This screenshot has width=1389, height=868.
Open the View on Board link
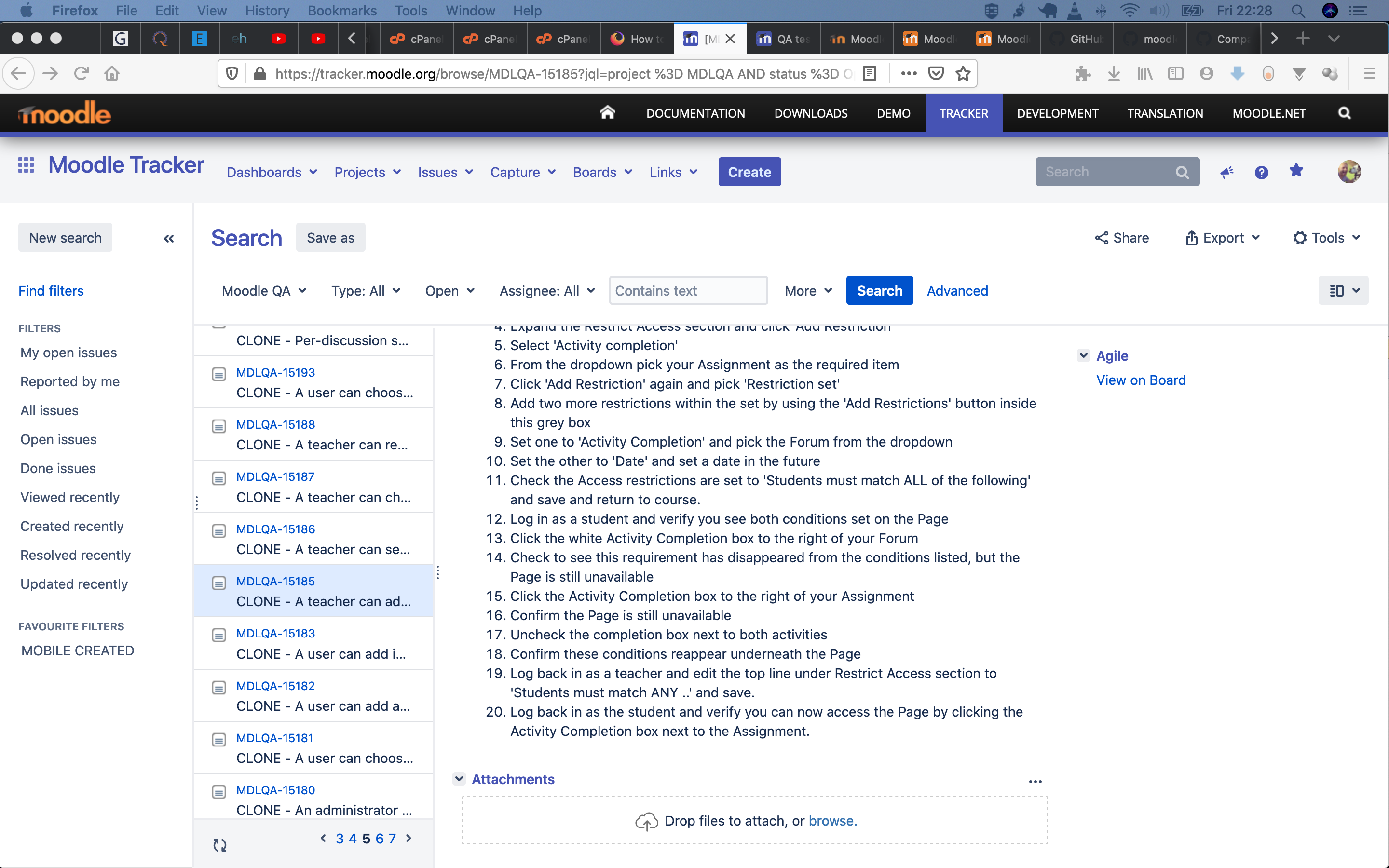click(1141, 380)
